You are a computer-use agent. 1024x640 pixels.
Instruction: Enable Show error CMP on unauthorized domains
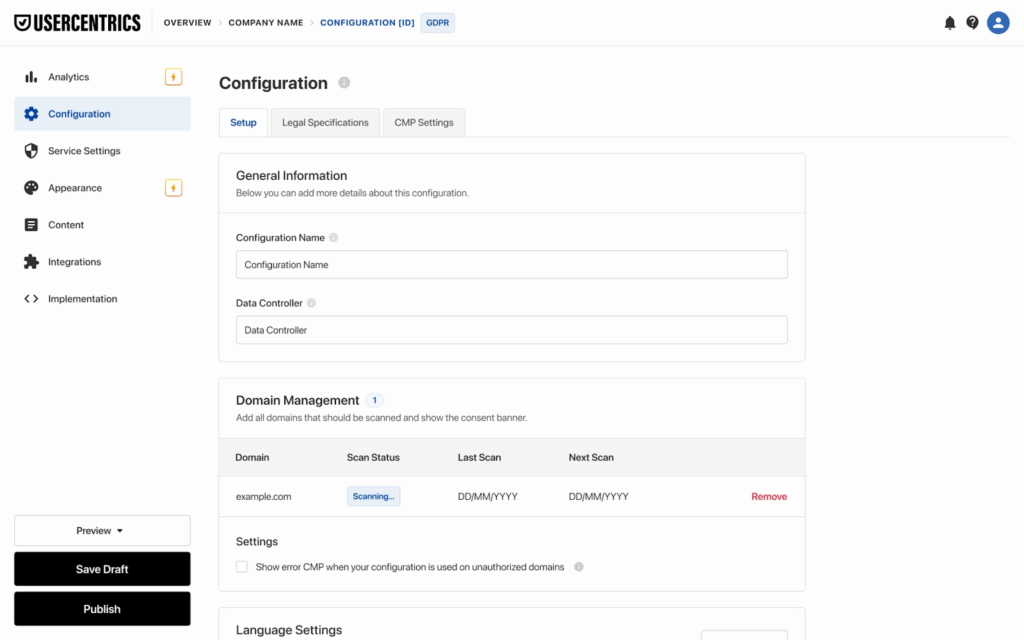pos(242,567)
